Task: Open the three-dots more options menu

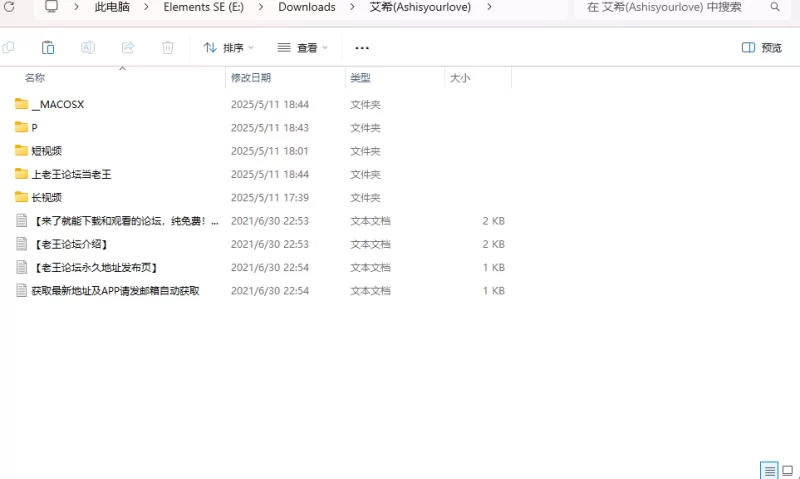Action: click(362, 48)
